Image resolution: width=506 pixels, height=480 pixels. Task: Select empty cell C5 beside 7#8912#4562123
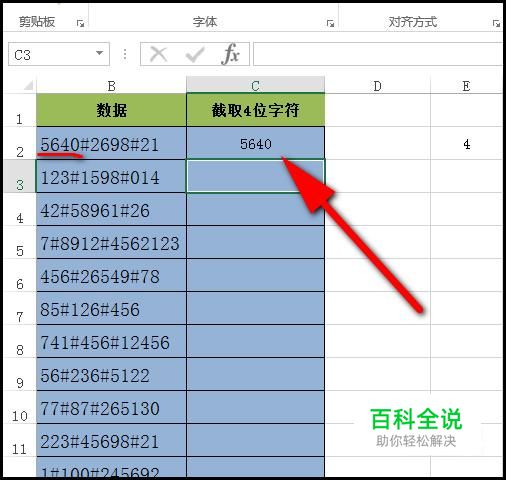click(255, 242)
